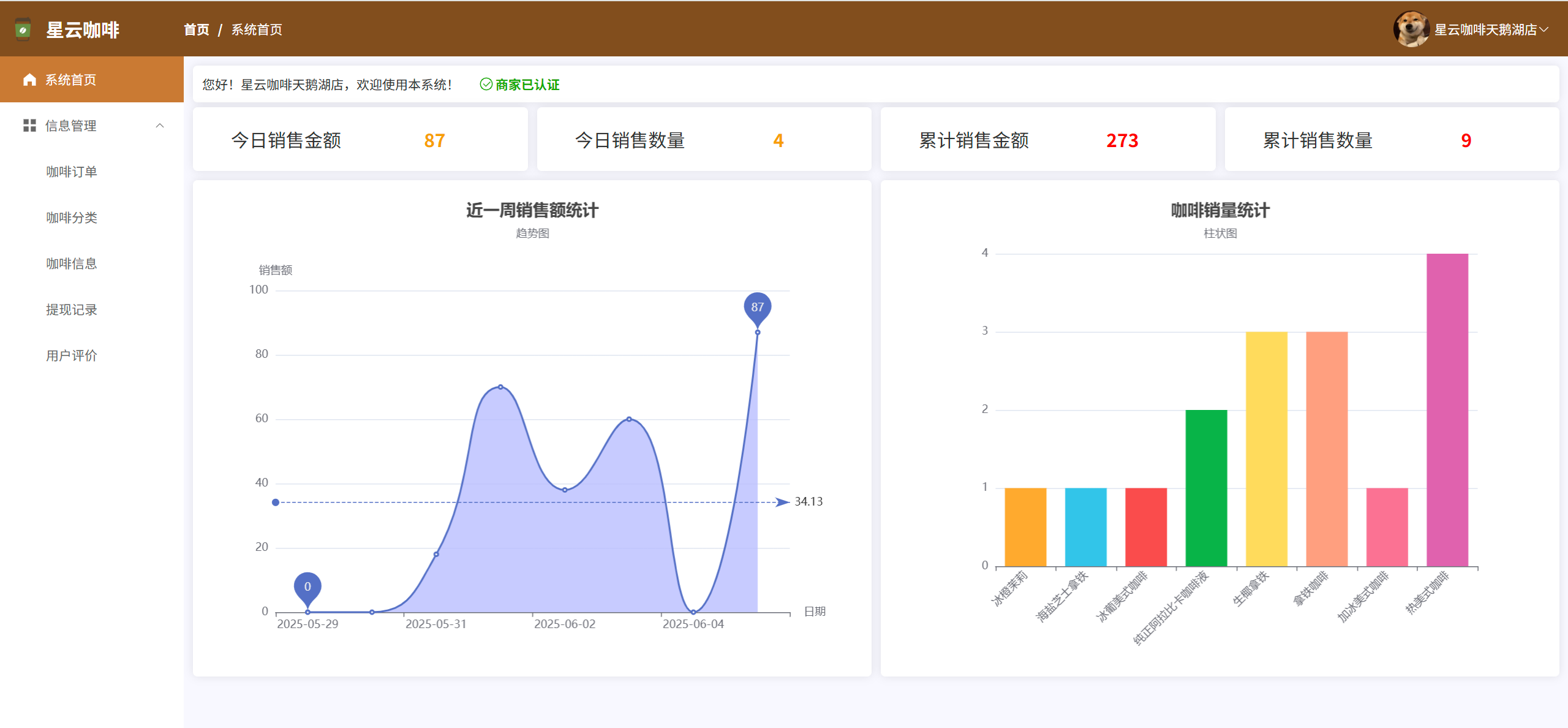Click the Shiba dog user avatar

1411,29
